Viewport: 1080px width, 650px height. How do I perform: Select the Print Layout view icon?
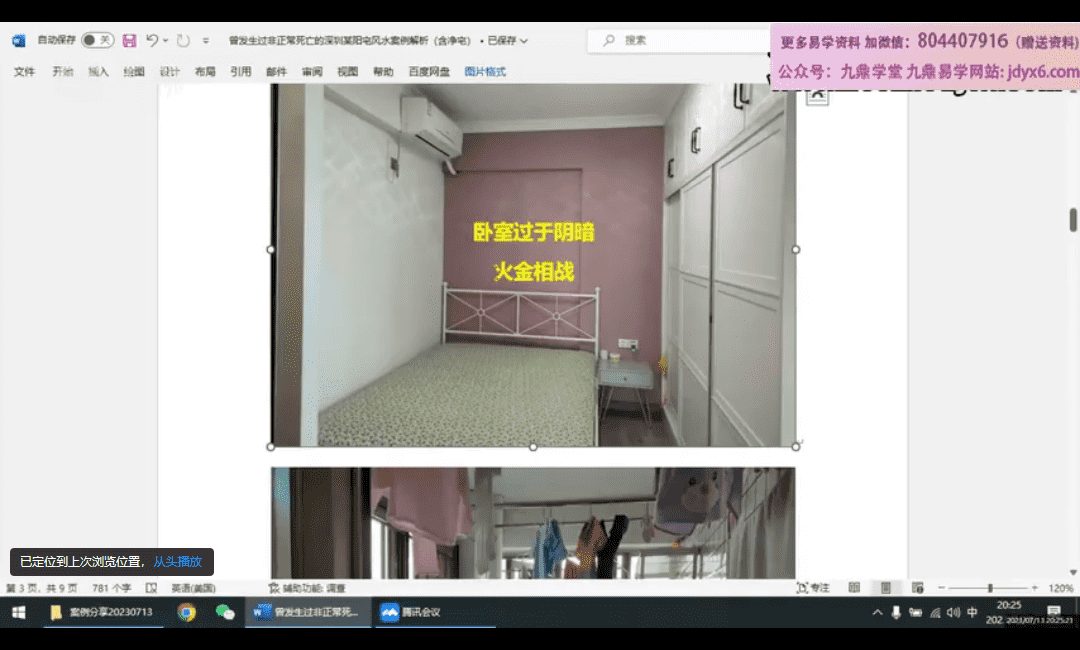pos(885,588)
